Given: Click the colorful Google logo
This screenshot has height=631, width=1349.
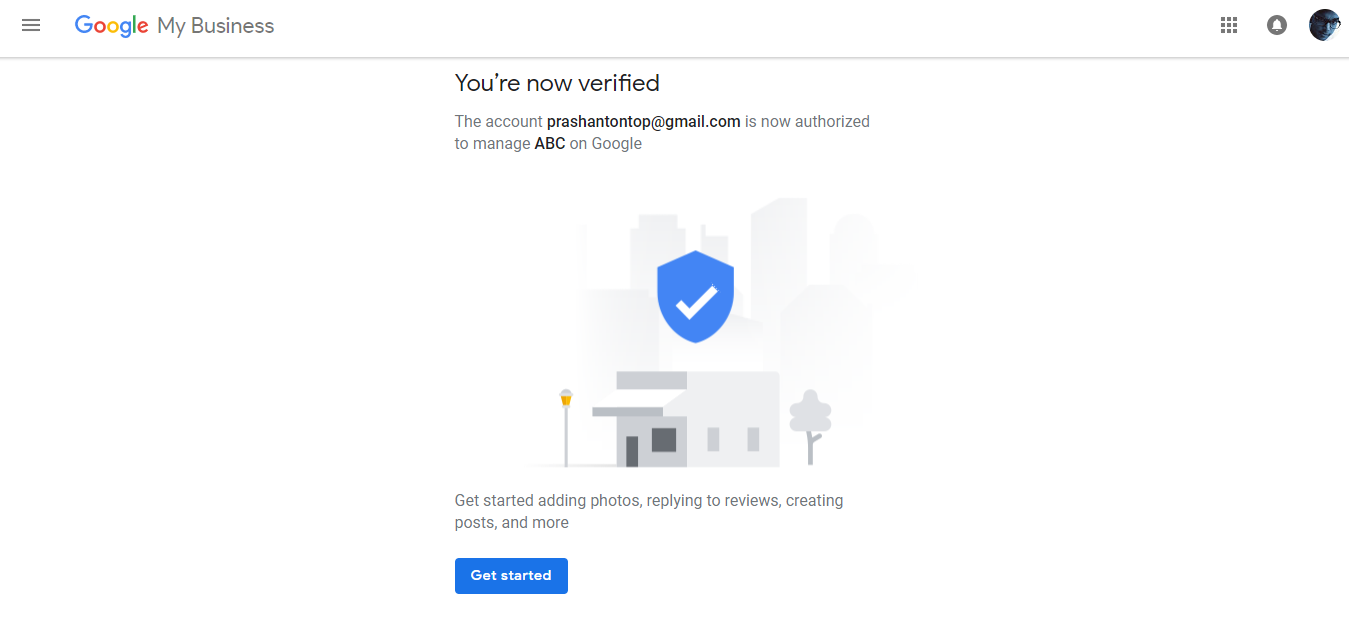Looking at the screenshot, I should (x=111, y=26).
